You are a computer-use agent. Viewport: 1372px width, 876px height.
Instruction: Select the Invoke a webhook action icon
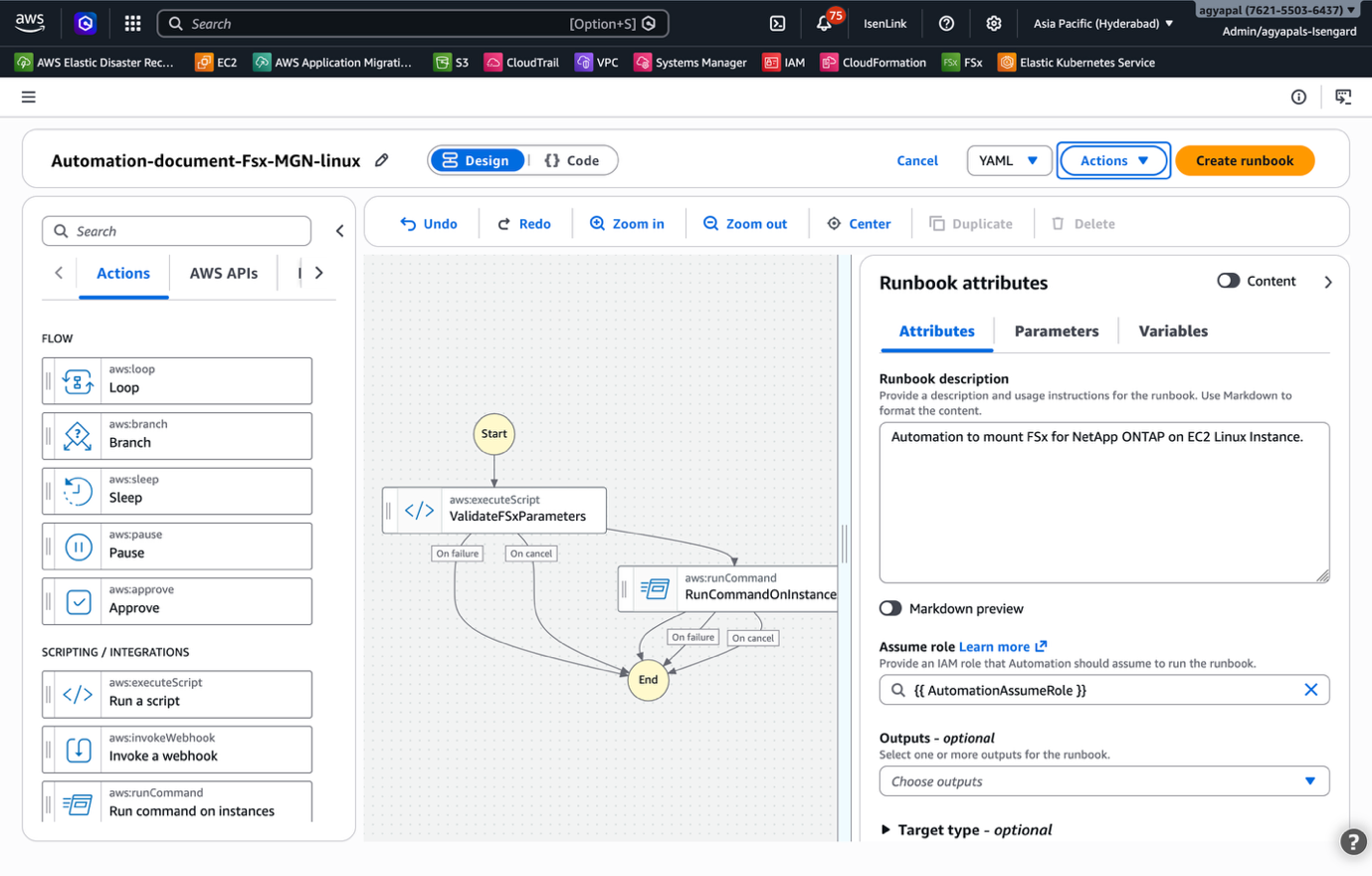78,750
